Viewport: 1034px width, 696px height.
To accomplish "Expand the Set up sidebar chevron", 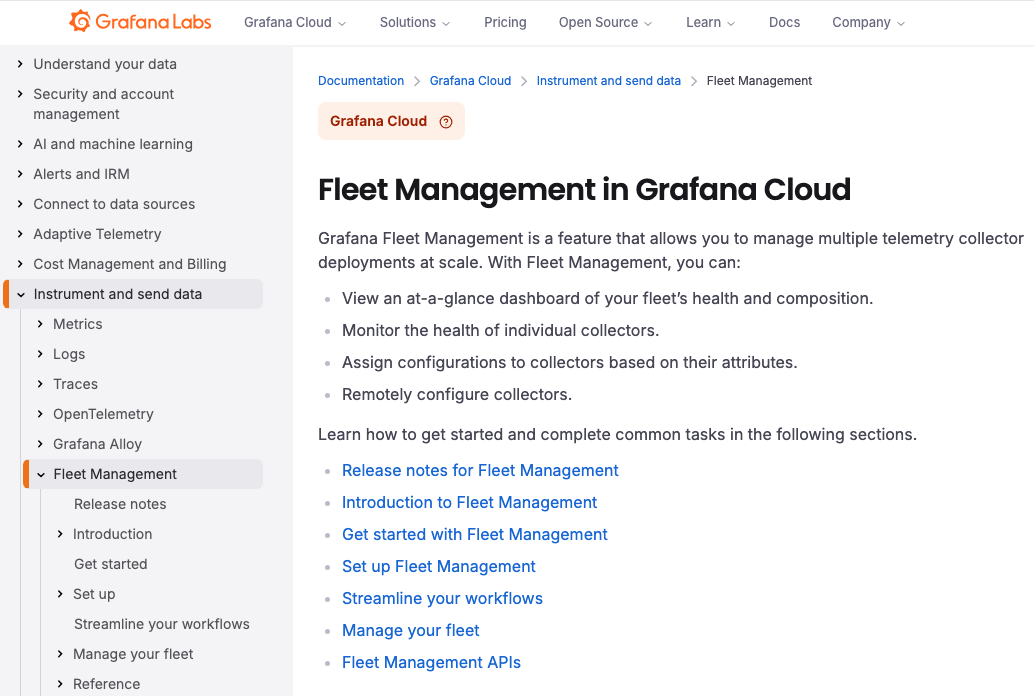I will point(60,594).
